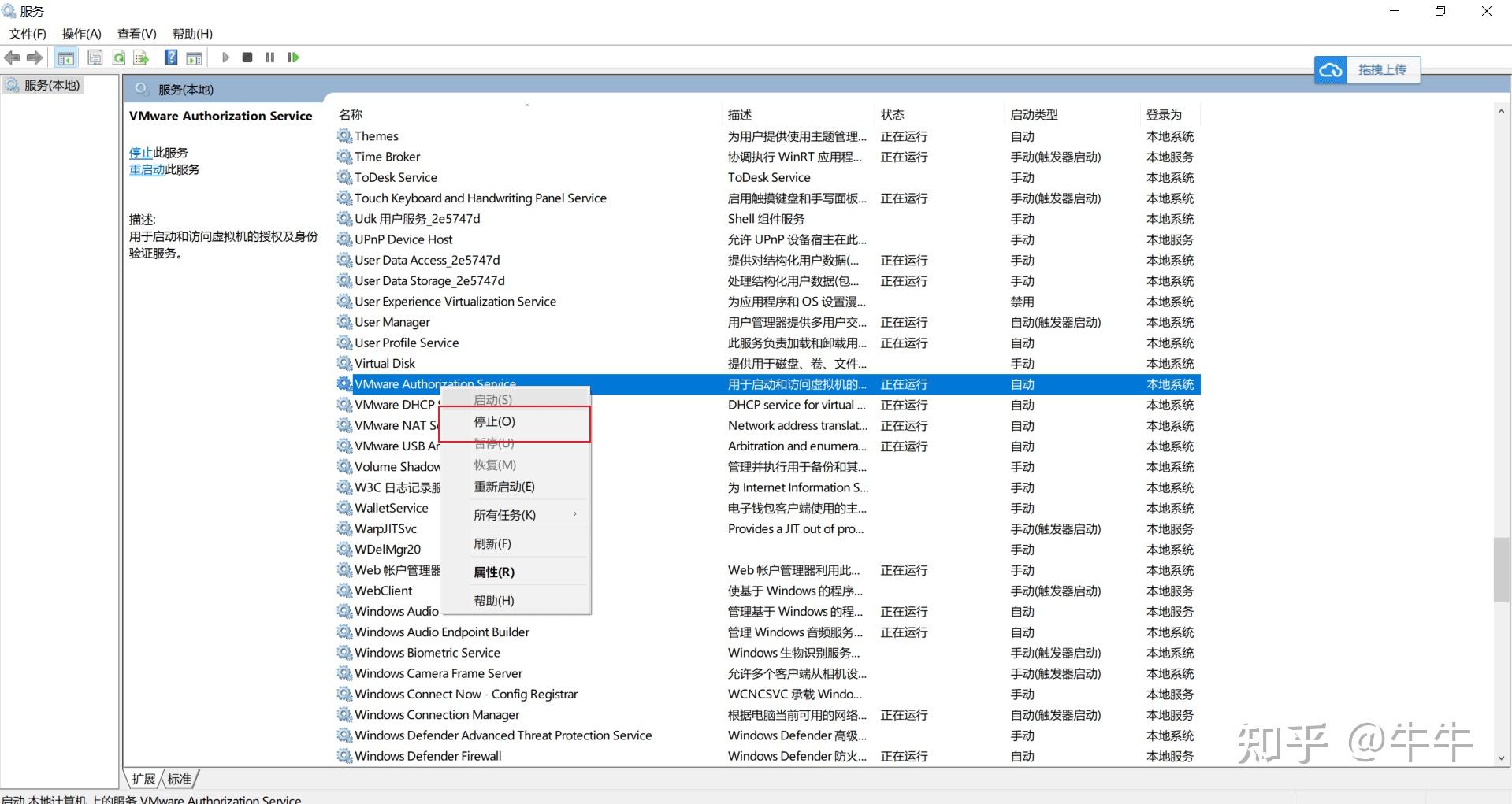Click the Properties dialog toolbar icon
This screenshot has height=804, width=1512.
[95, 57]
